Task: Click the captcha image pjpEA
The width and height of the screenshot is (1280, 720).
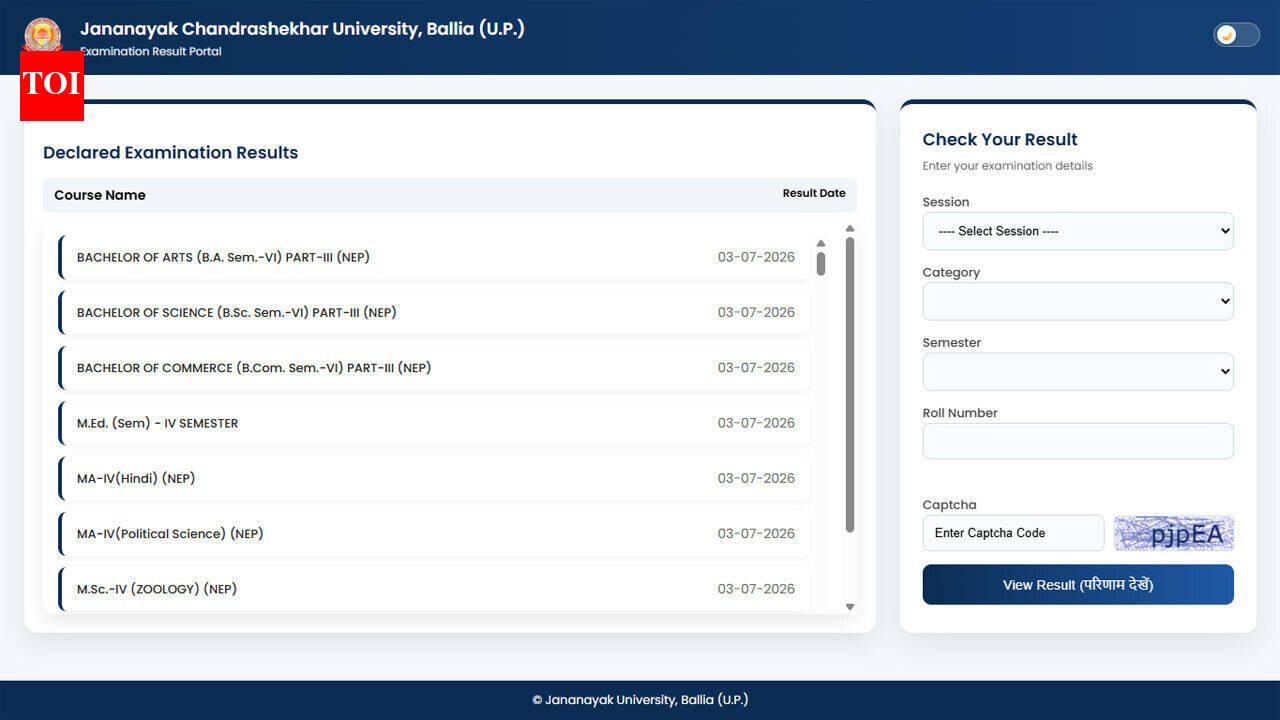Action: click(x=1174, y=533)
